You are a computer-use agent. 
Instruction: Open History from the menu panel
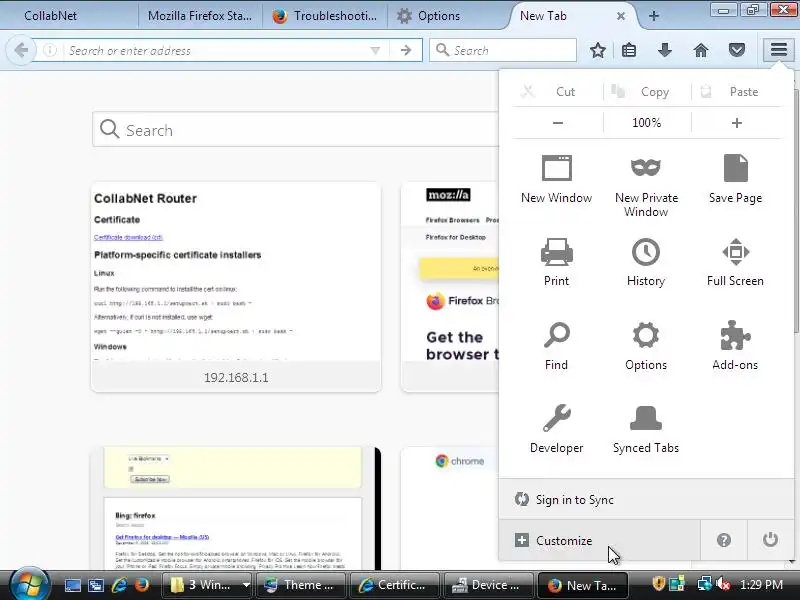tap(646, 262)
